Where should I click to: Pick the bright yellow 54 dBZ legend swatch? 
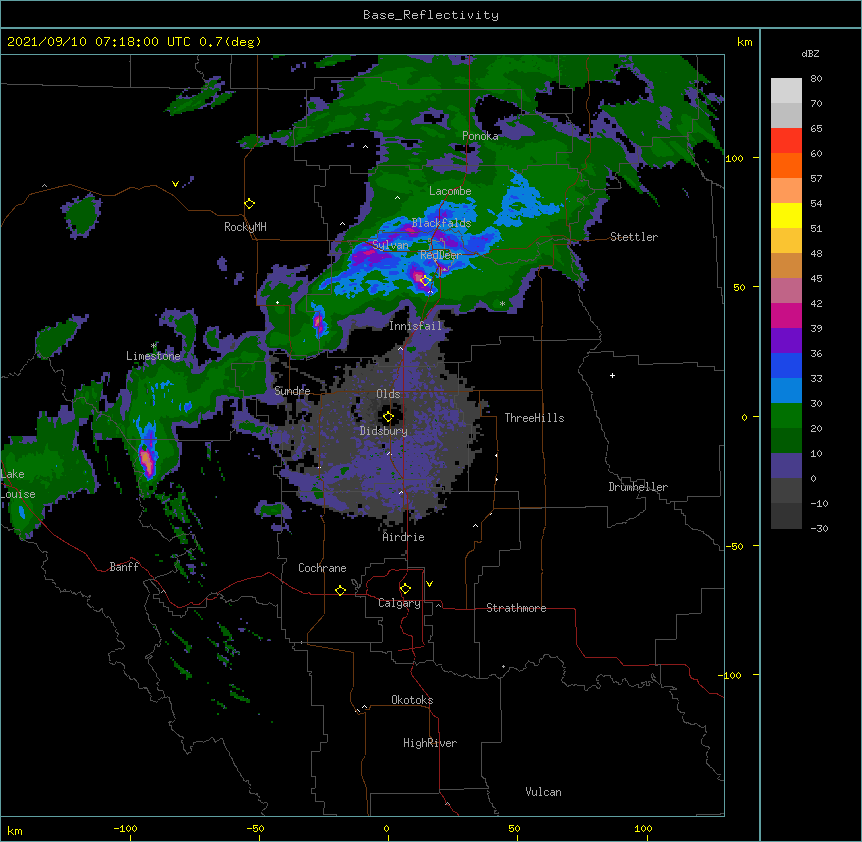[x=786, y=215]
